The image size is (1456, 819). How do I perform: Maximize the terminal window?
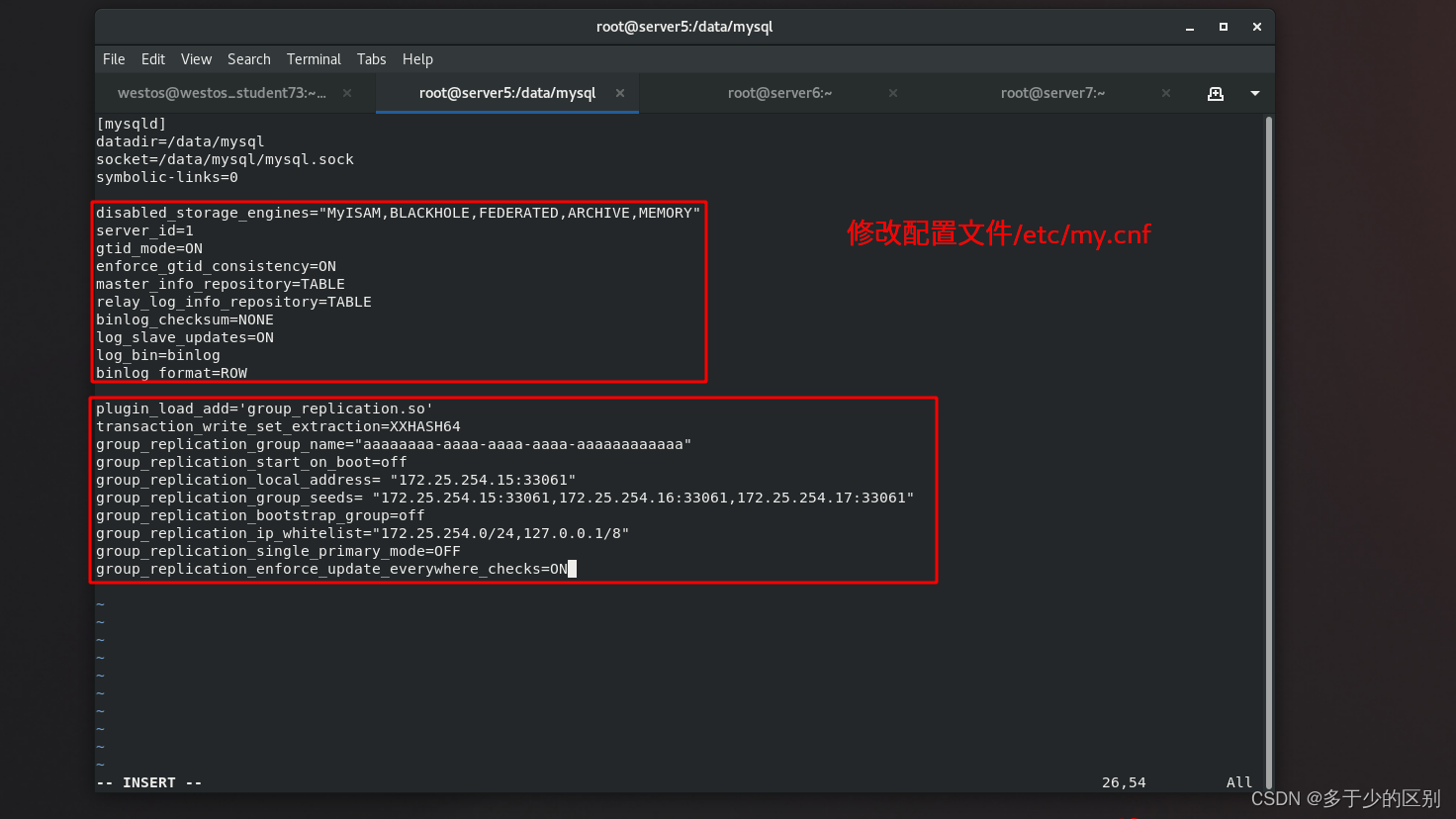click(x=1224, y=27)
